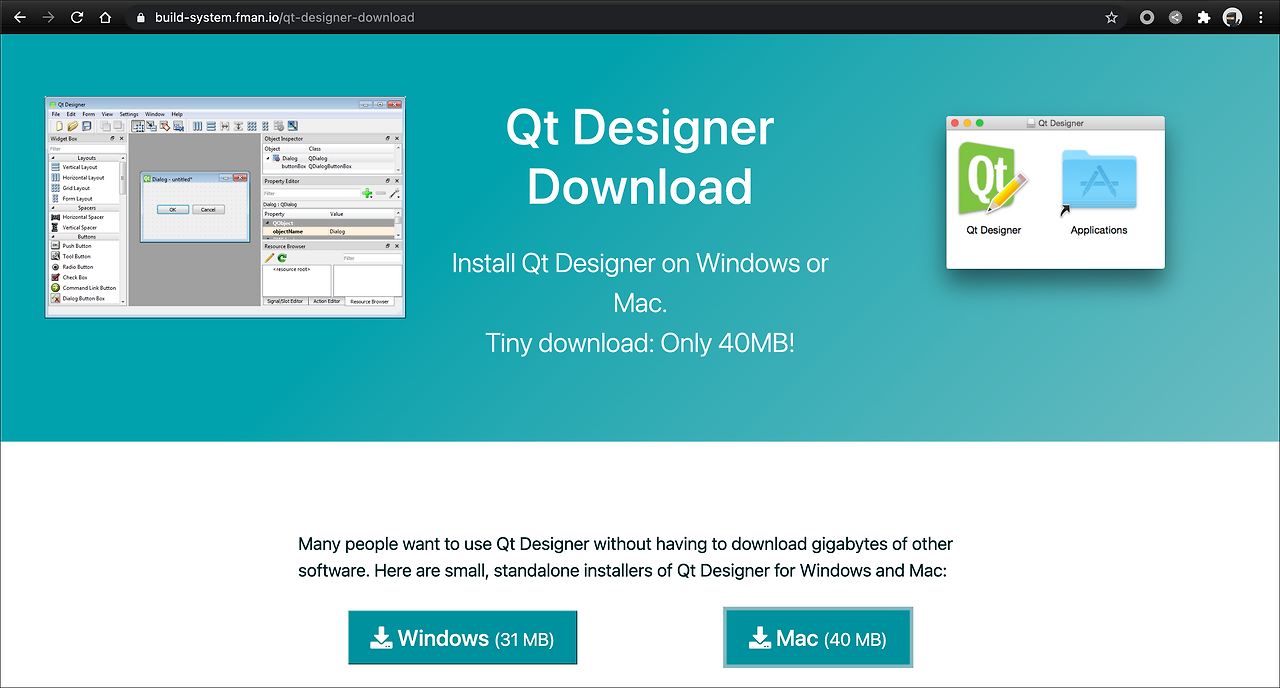Click the "Tiny download: Only 40MB!" text

coord(640,343)
